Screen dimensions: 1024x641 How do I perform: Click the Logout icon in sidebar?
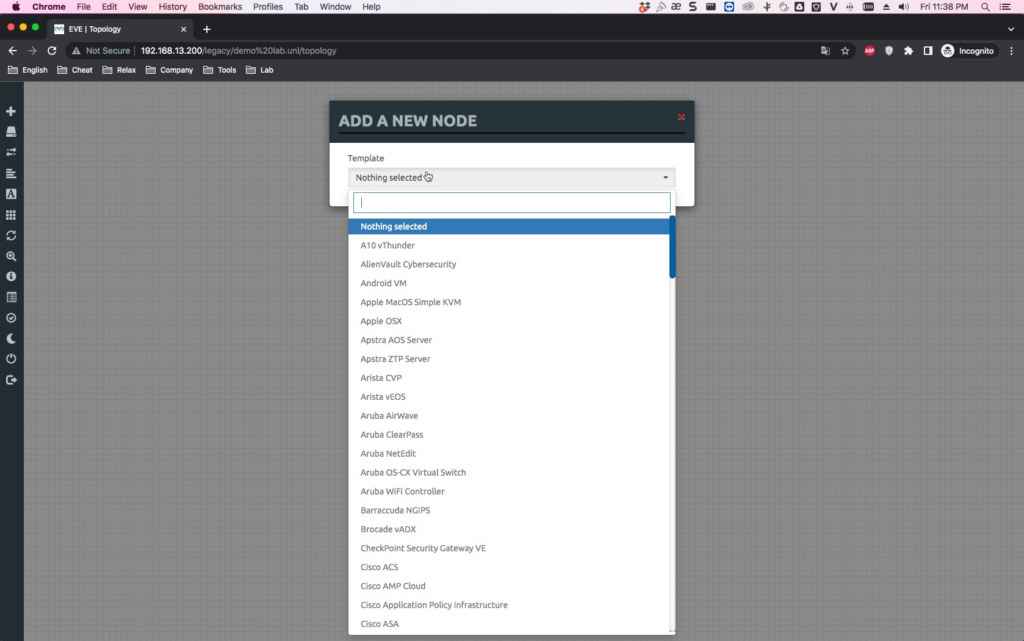click(x=11, y=380)
